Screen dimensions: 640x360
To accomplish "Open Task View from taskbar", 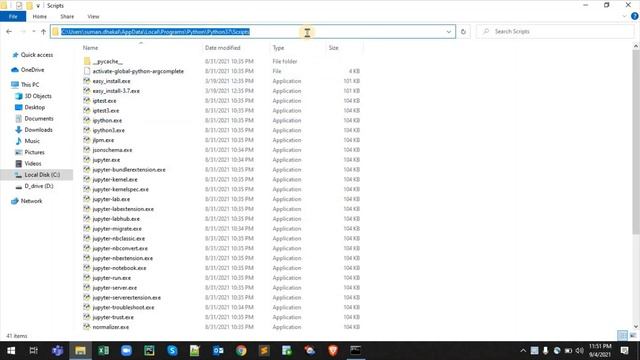I will [34, 350].
